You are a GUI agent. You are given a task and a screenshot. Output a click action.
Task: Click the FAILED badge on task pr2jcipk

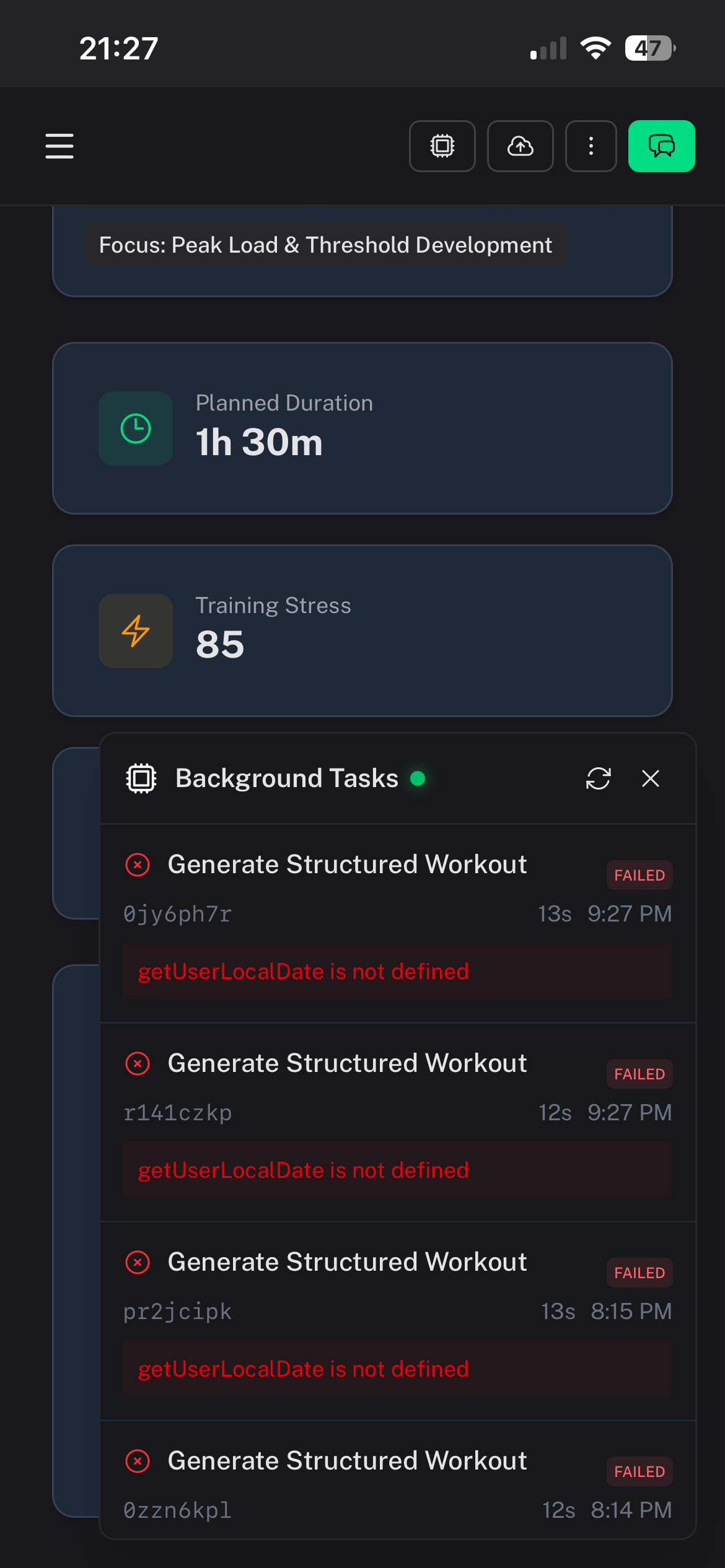point(639,1273)
